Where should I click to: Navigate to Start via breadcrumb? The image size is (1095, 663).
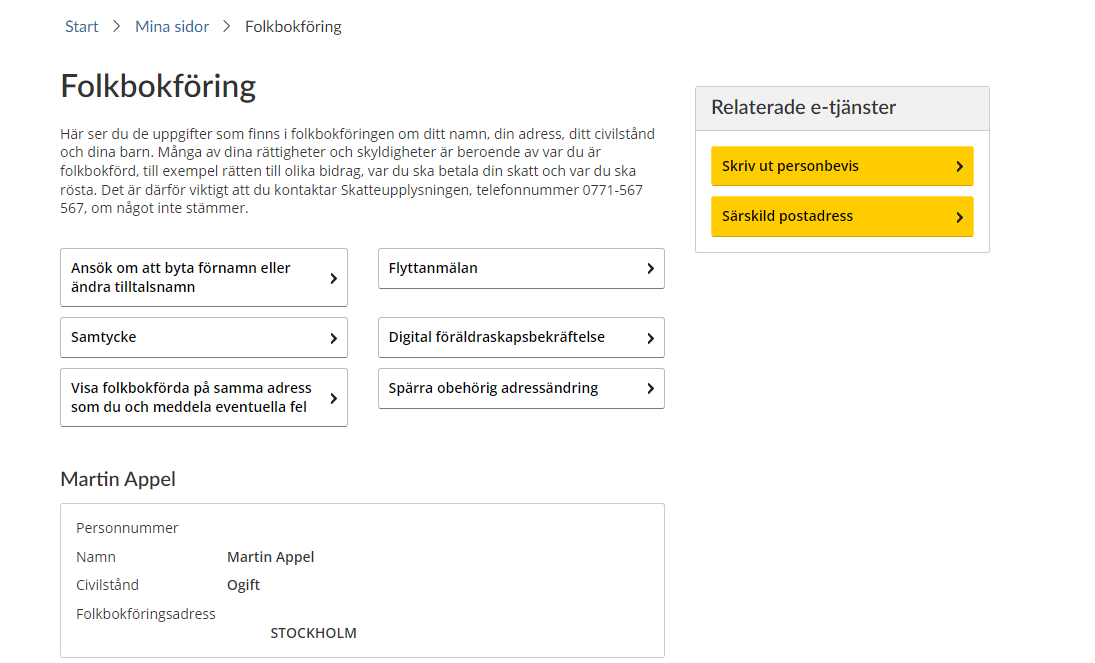[x=81, y=26]
